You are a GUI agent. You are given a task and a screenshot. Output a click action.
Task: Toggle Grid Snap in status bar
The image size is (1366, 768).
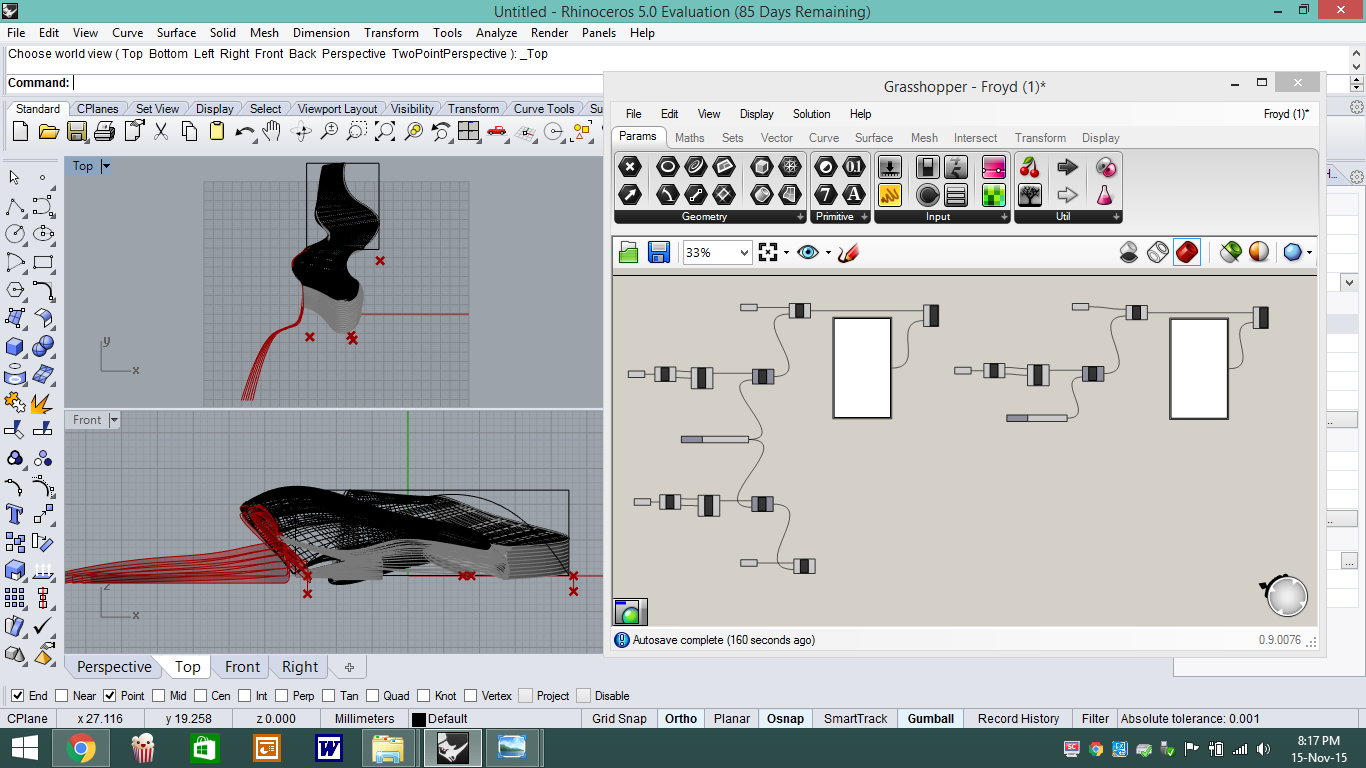pos(619,718)
